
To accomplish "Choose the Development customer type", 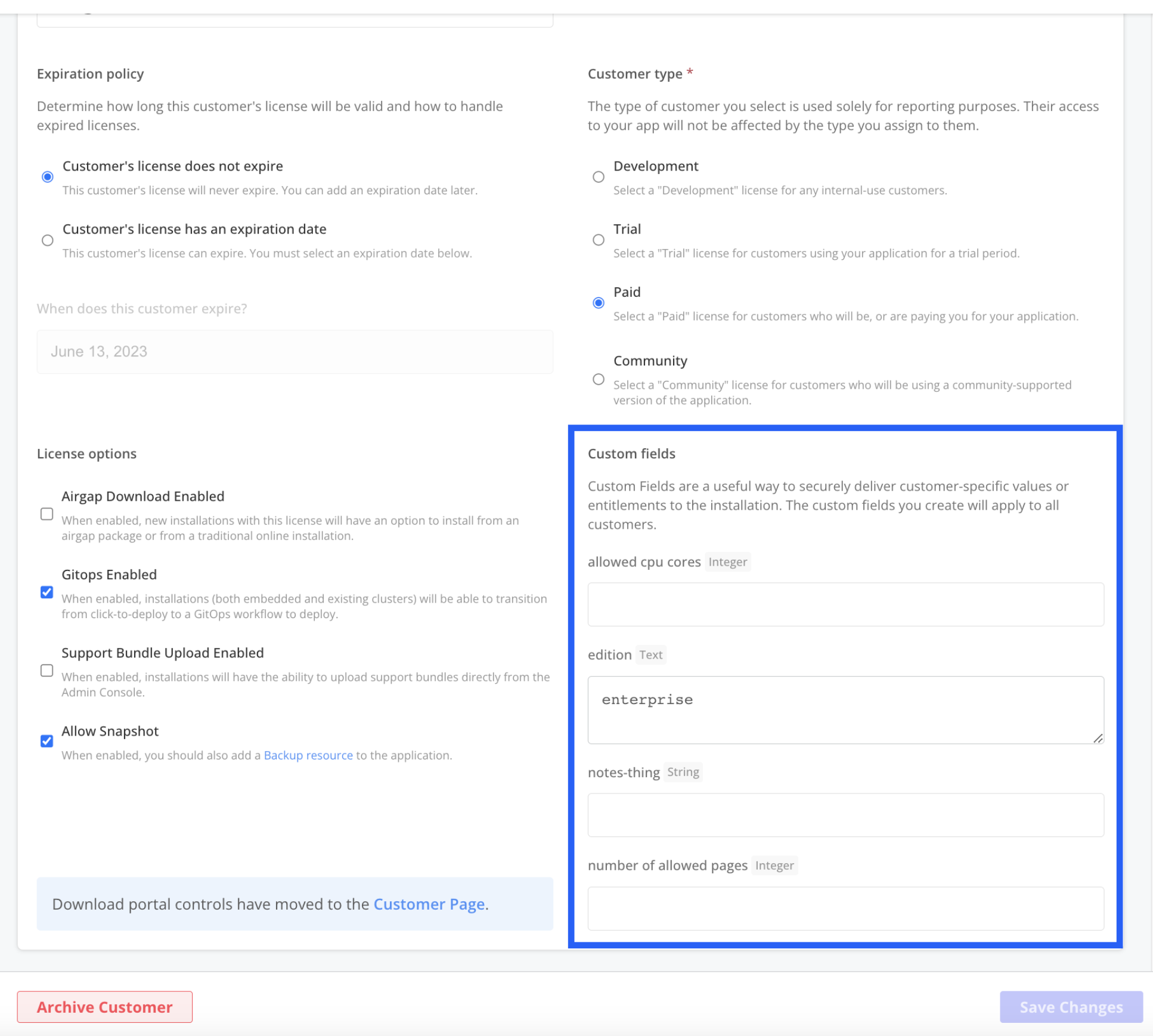I will point(599,176).
